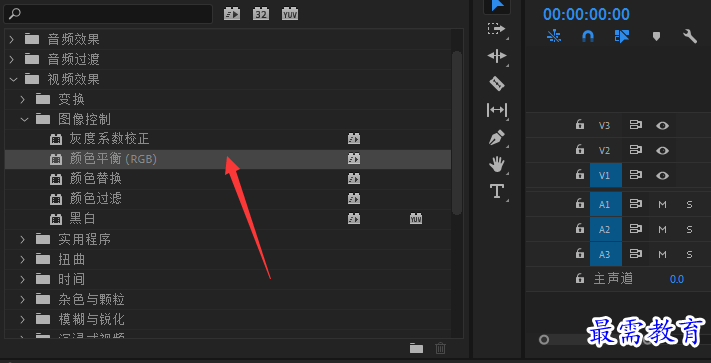Toggle sync lock for V3 track
The image size is (711, 363).
636,125
